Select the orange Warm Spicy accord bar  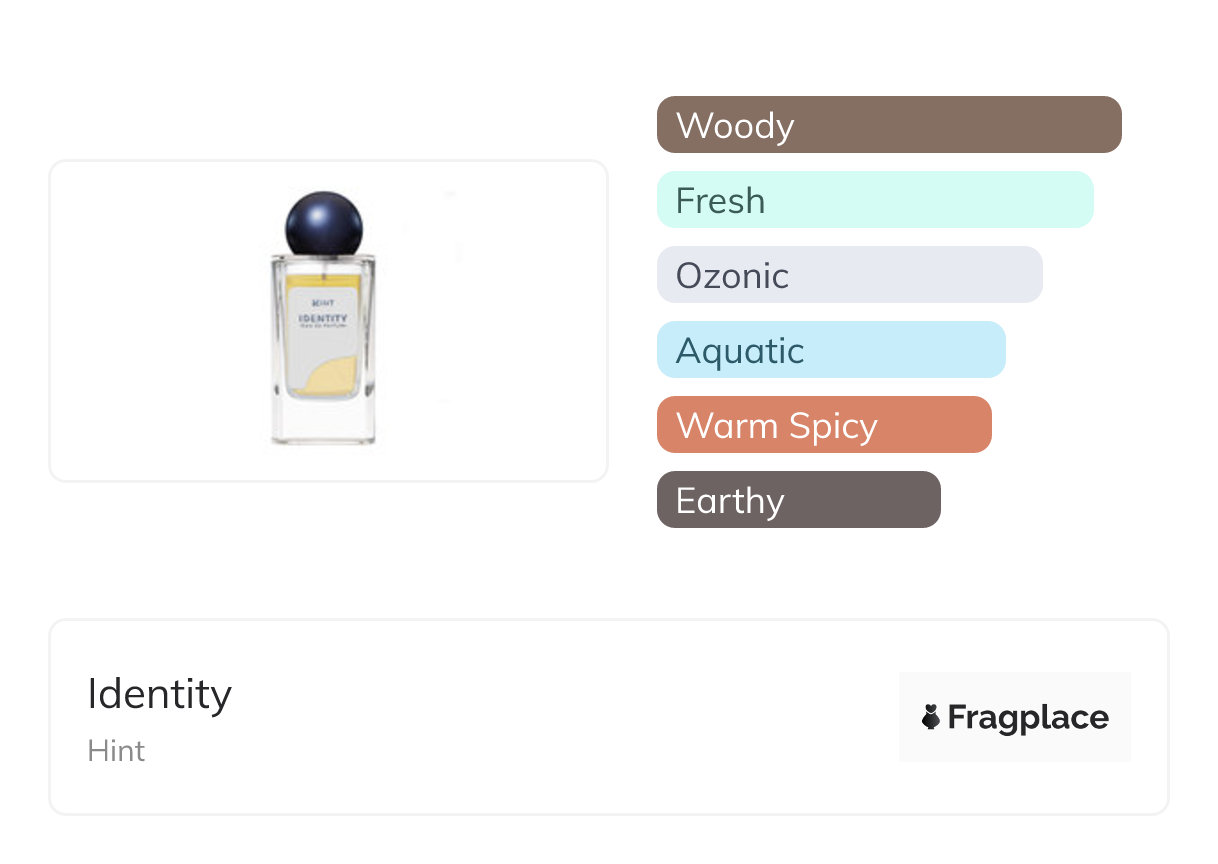(823, 425)
